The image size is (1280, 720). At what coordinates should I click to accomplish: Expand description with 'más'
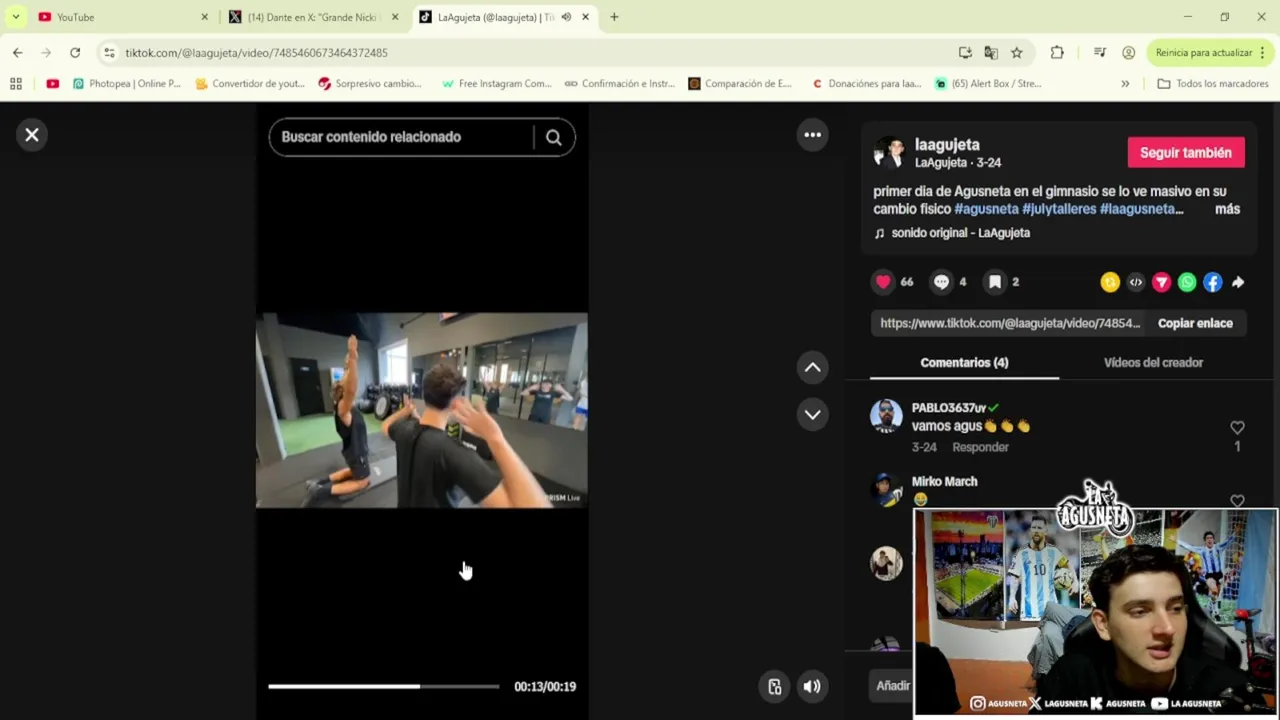[x=1227, y=209]
